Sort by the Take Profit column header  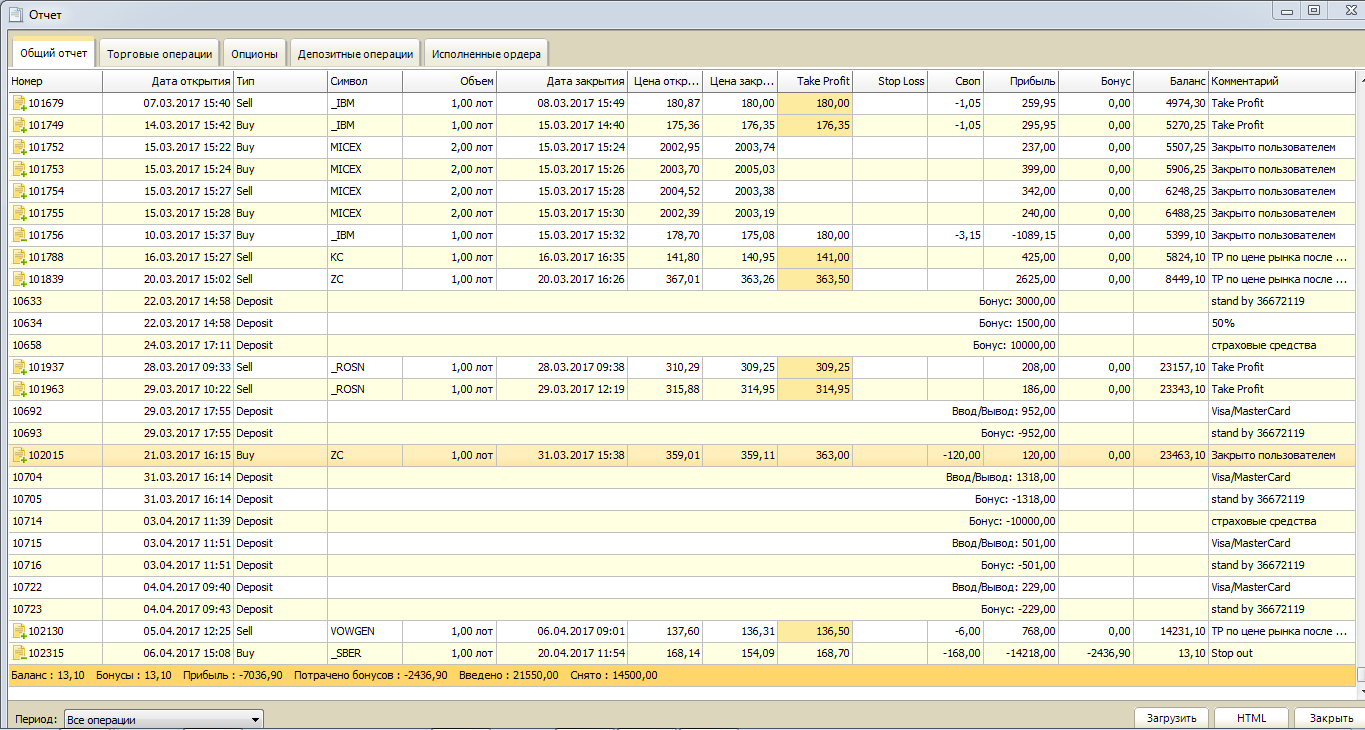(815, 81)
